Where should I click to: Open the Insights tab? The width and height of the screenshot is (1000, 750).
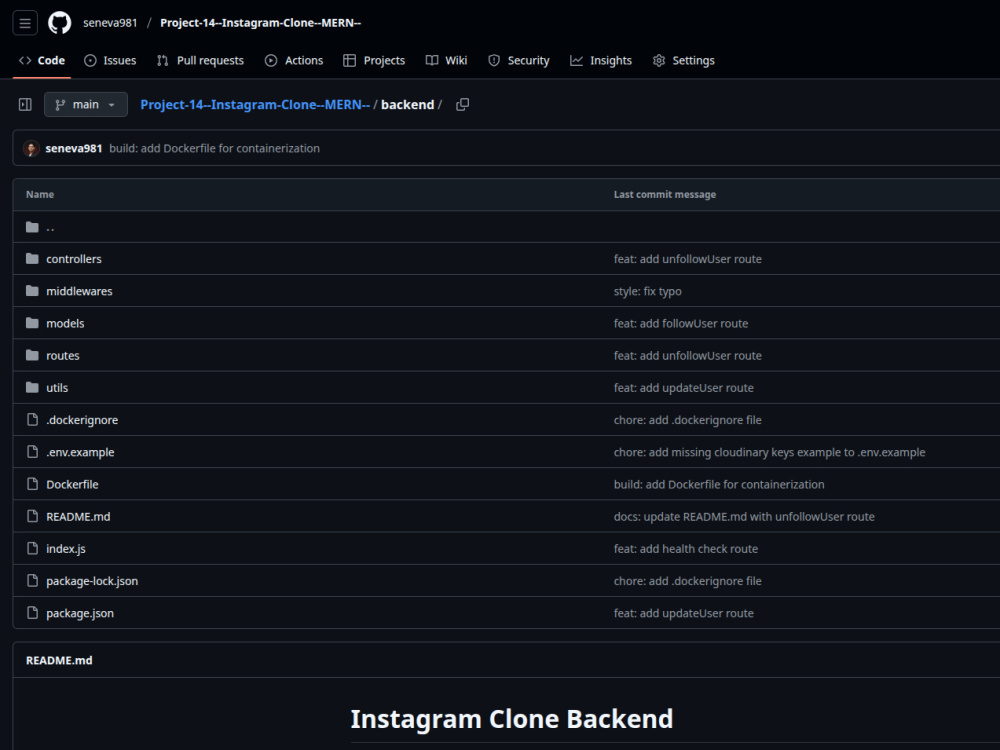pos(601,61)
